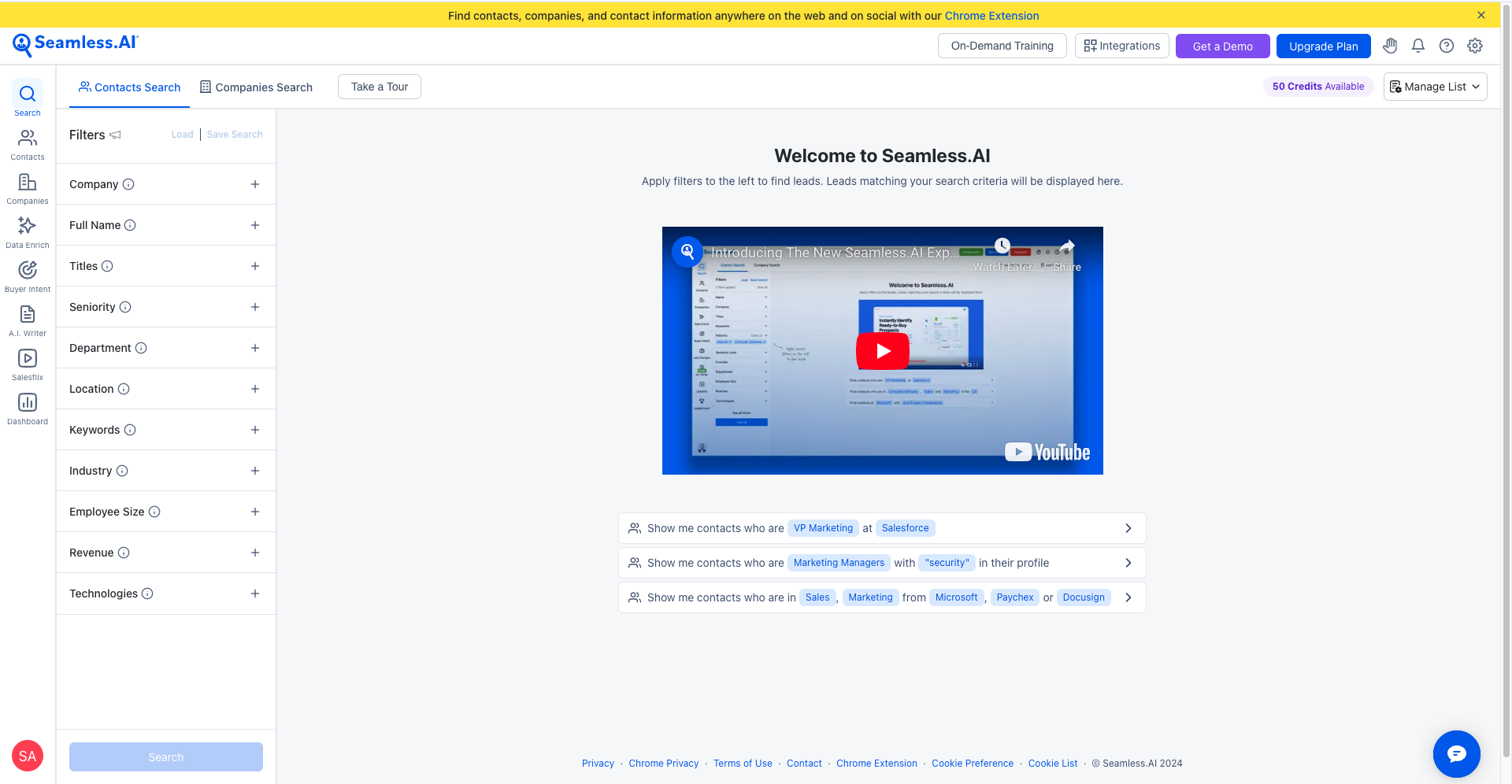This screenshot has height=784, width=1512.
Task: Switch to the Companies Search tab
Action: (x=256, y=87)
